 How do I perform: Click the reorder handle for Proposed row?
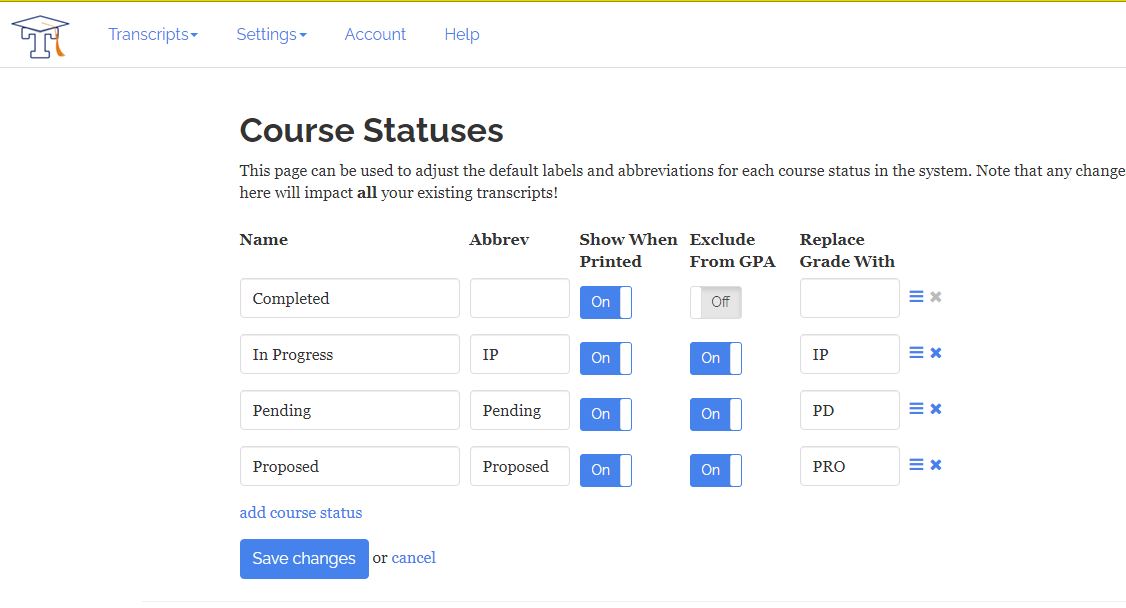(x=916, y=465)
